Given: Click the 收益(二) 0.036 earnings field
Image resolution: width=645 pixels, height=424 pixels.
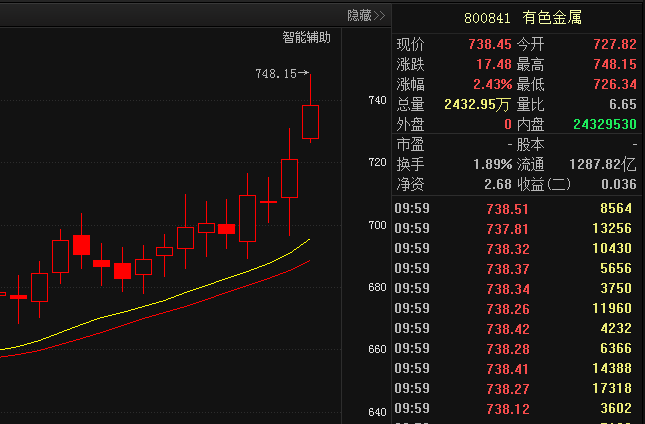Looking at the screenshot, I should (618, 184).
